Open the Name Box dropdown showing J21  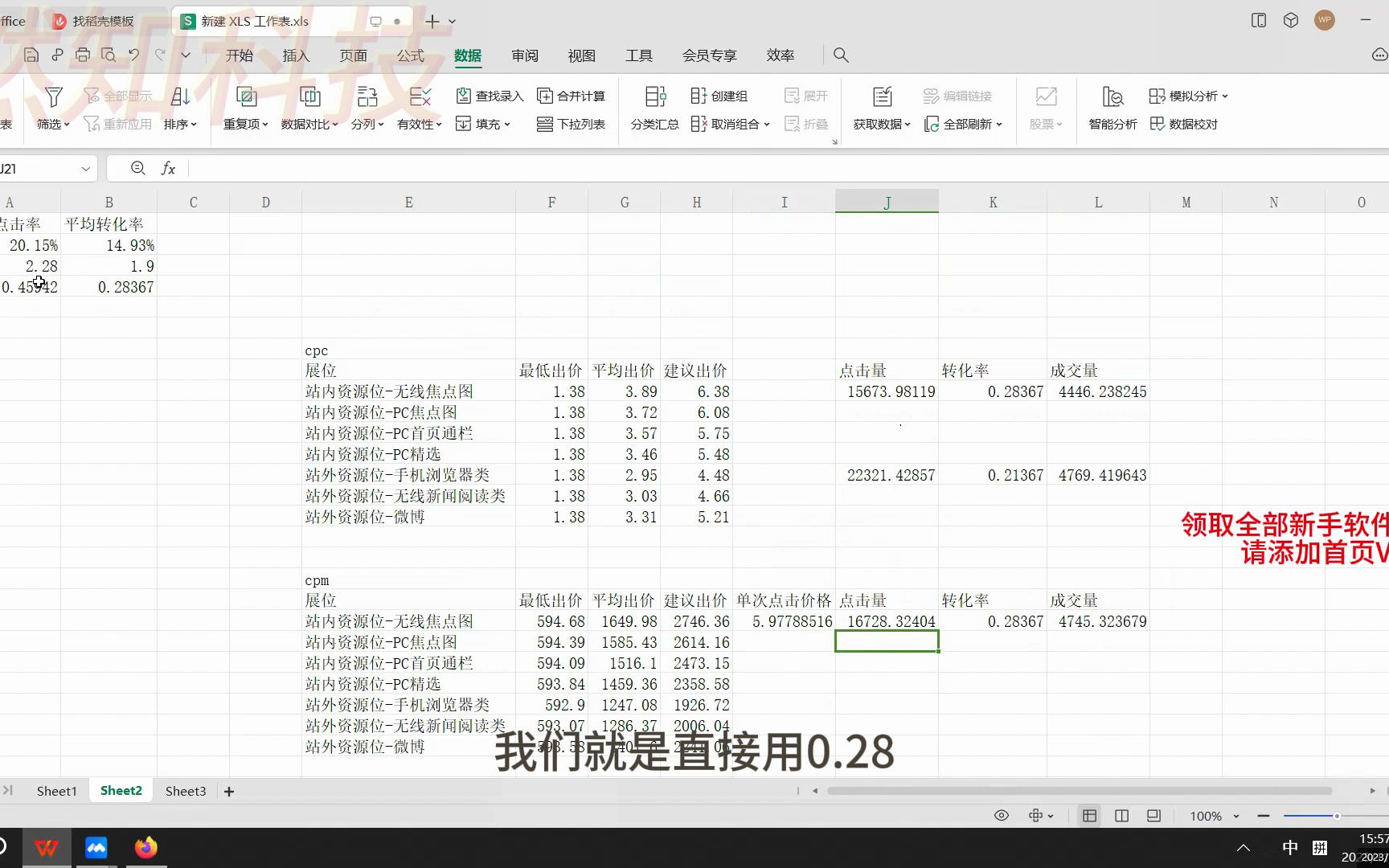coord(86,168)
